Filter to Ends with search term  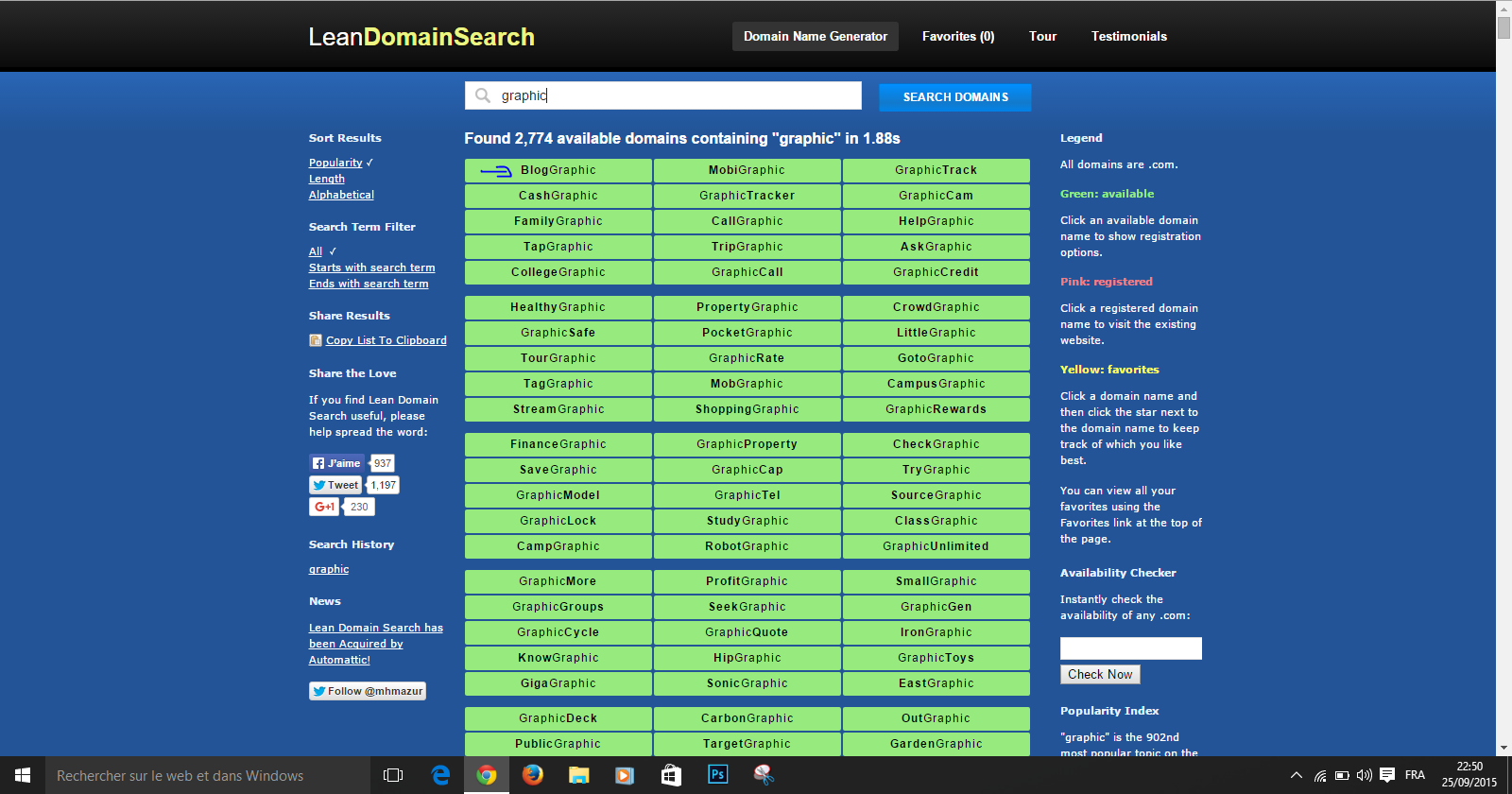[369, 284]
